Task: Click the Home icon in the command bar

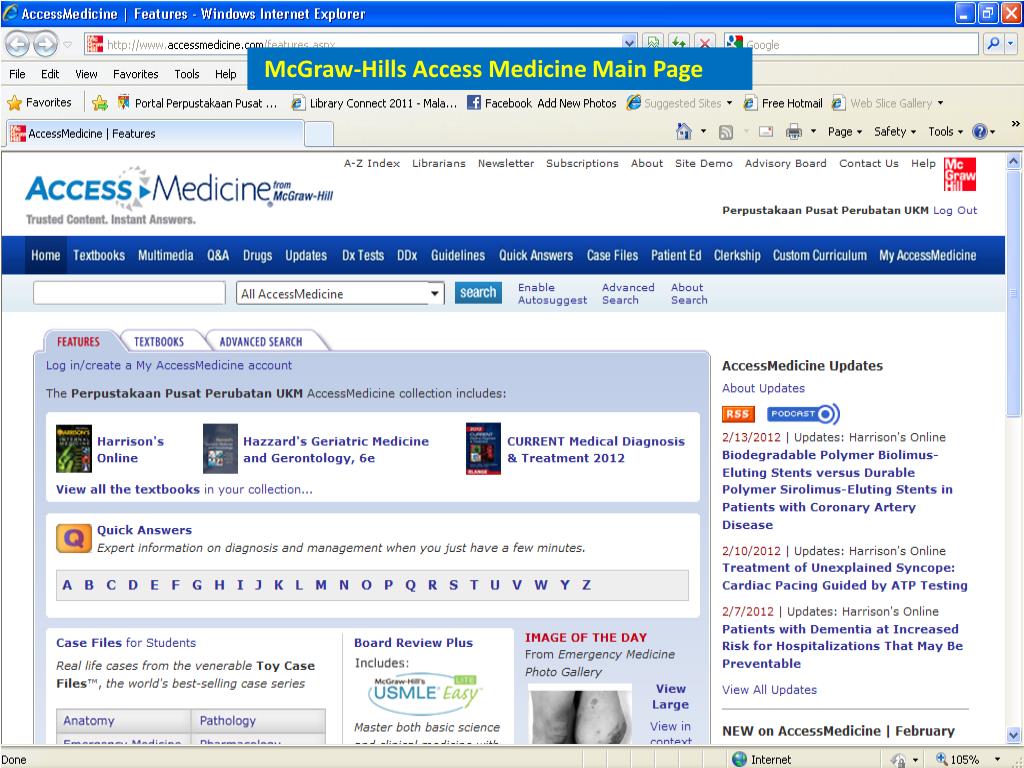Action: pos(684,132)
